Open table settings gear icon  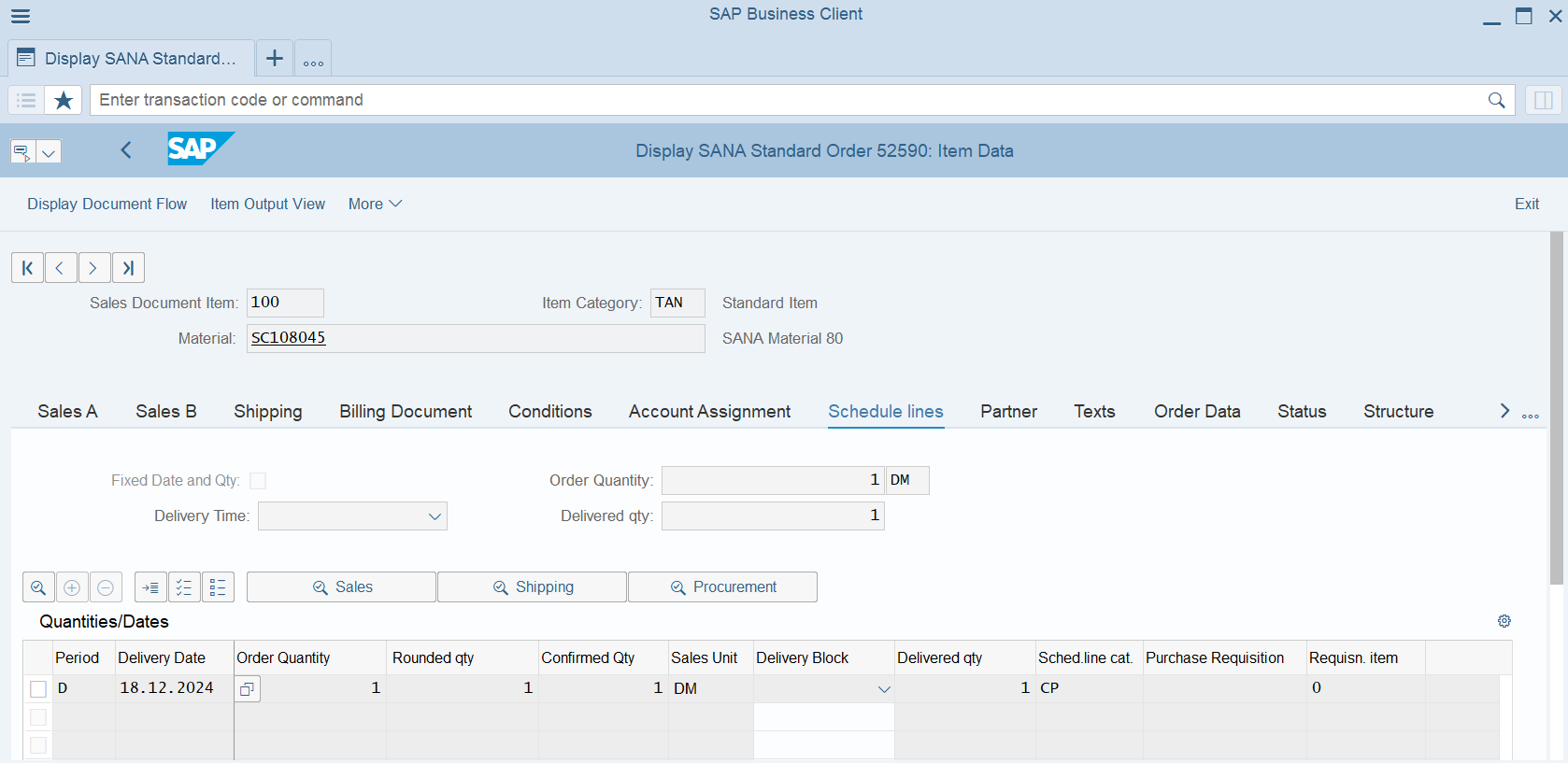1504,621
